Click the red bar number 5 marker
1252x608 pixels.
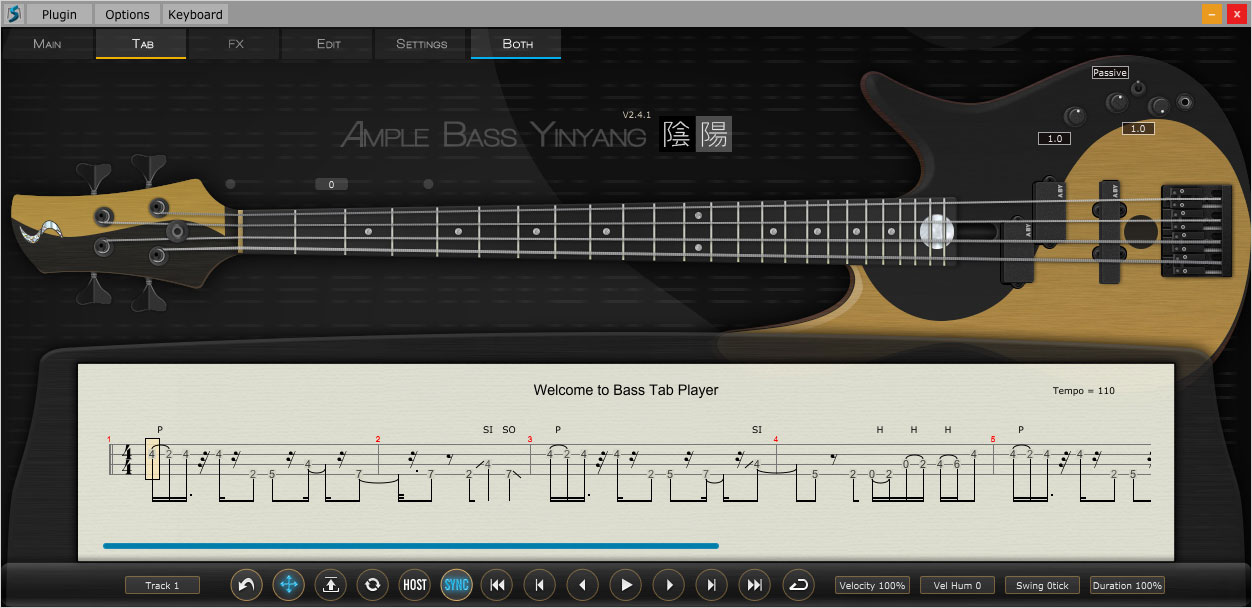(993, 439)
